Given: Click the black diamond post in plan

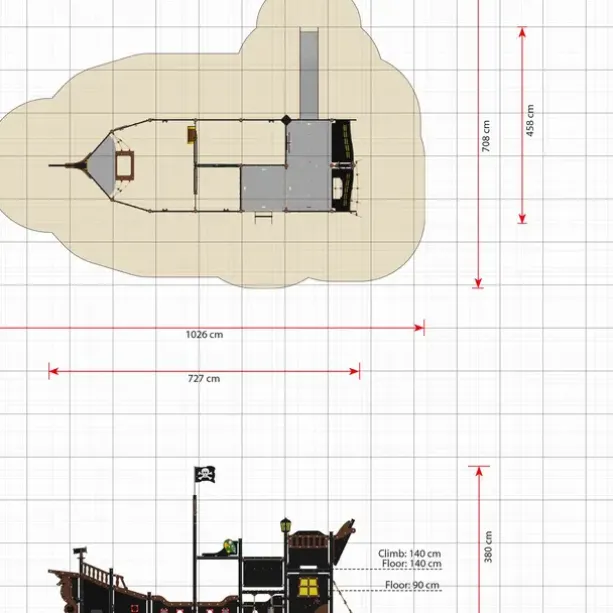Looking at the screenshot, I should (x=287, y=120).
